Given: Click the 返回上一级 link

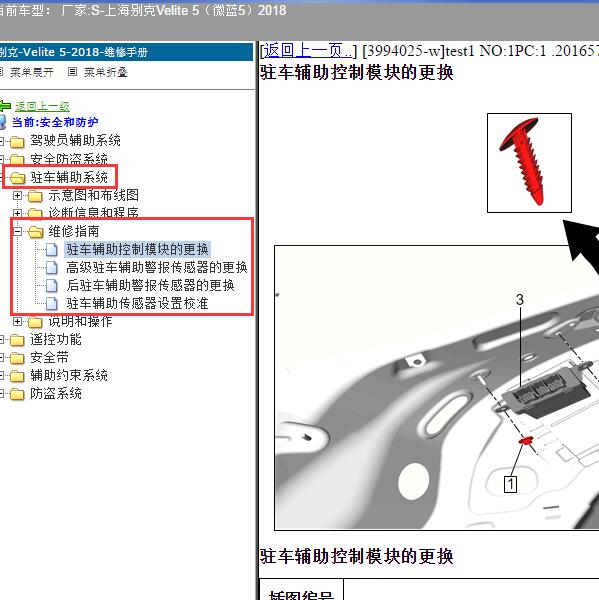Looking at the screenshot, I should [x=42, y=106].
